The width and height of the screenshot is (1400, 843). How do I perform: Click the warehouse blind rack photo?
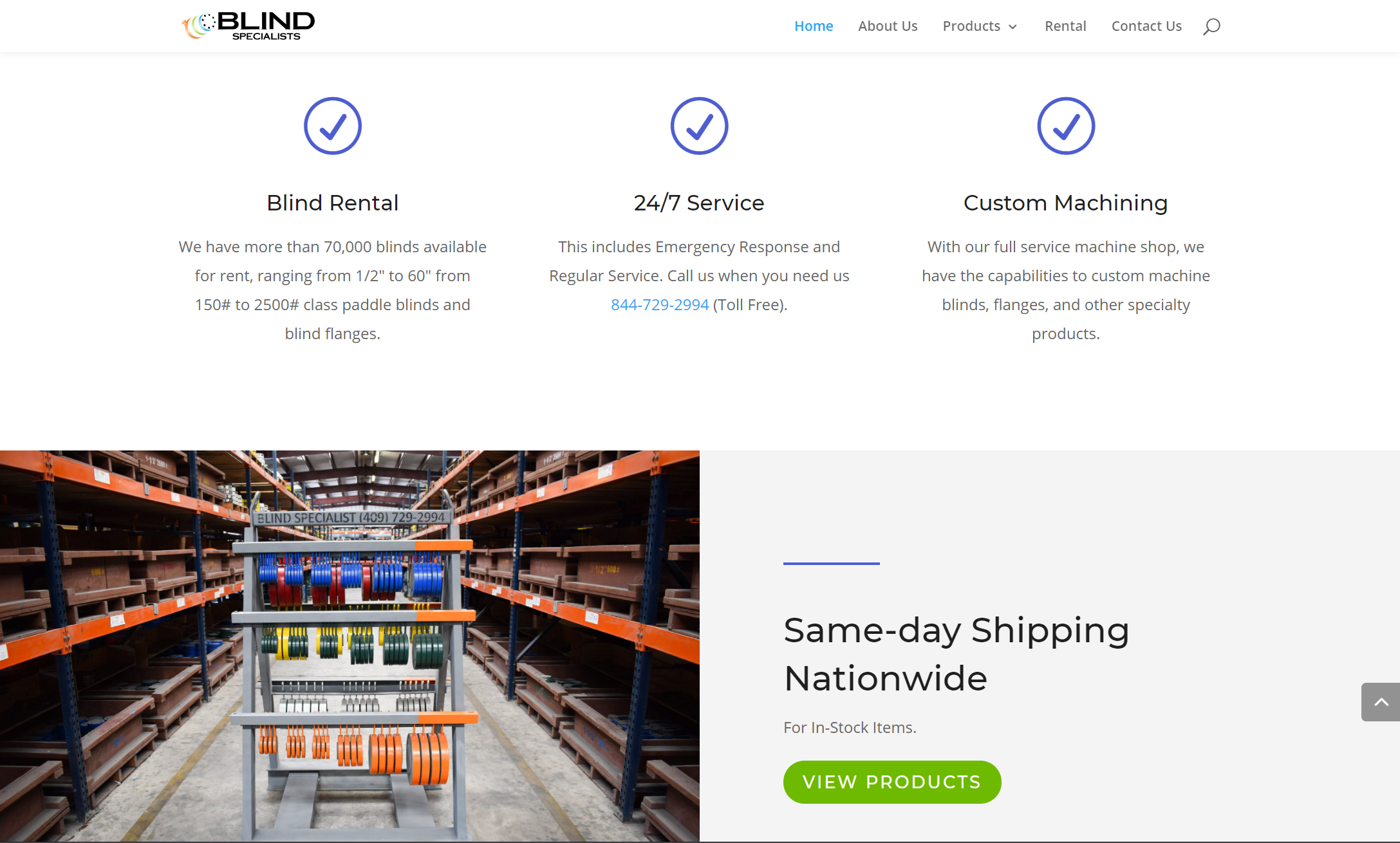(x=350, y=645)
